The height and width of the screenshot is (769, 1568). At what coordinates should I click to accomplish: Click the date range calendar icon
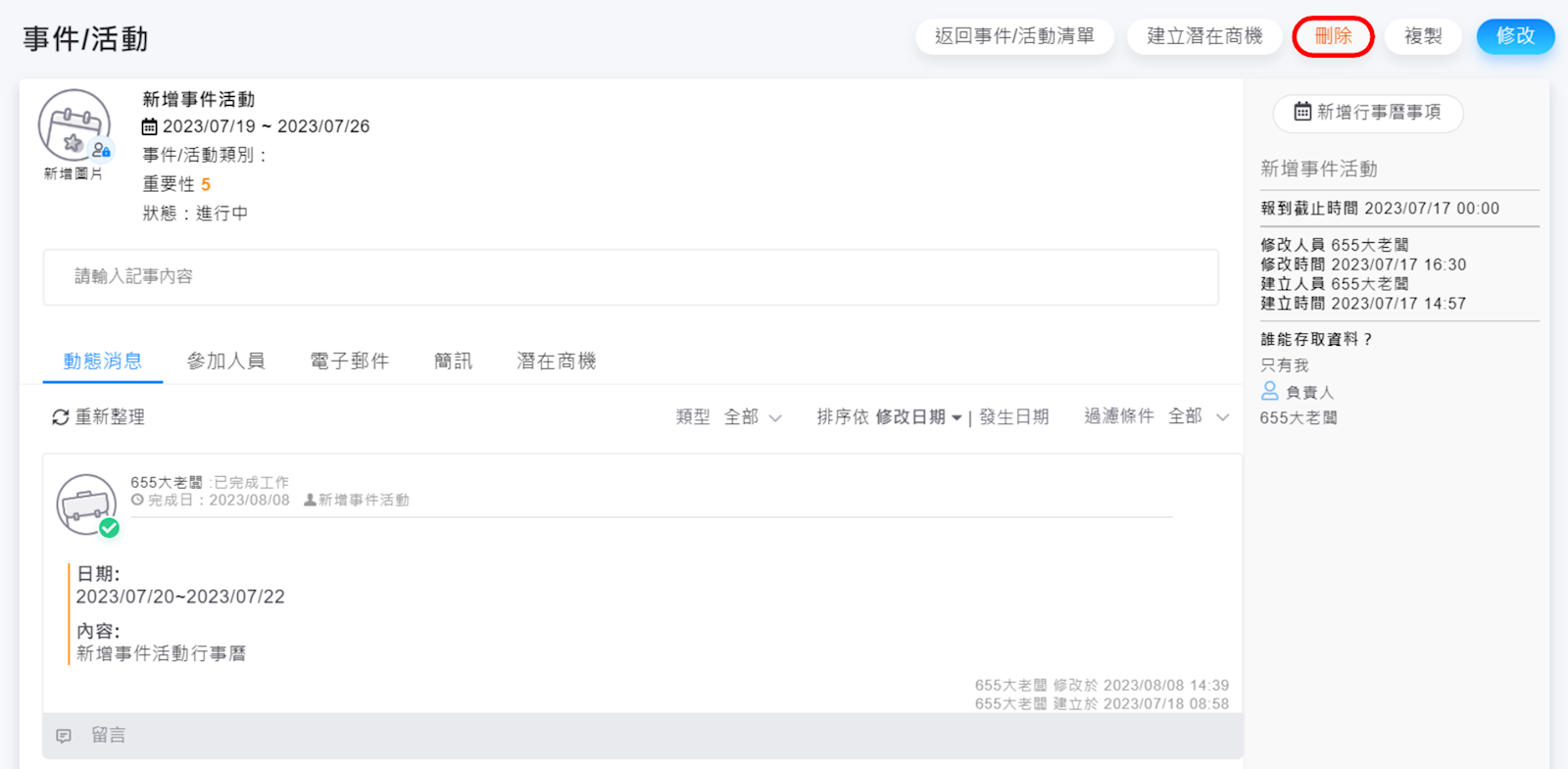pyautogui.click(x=150, y=126)
